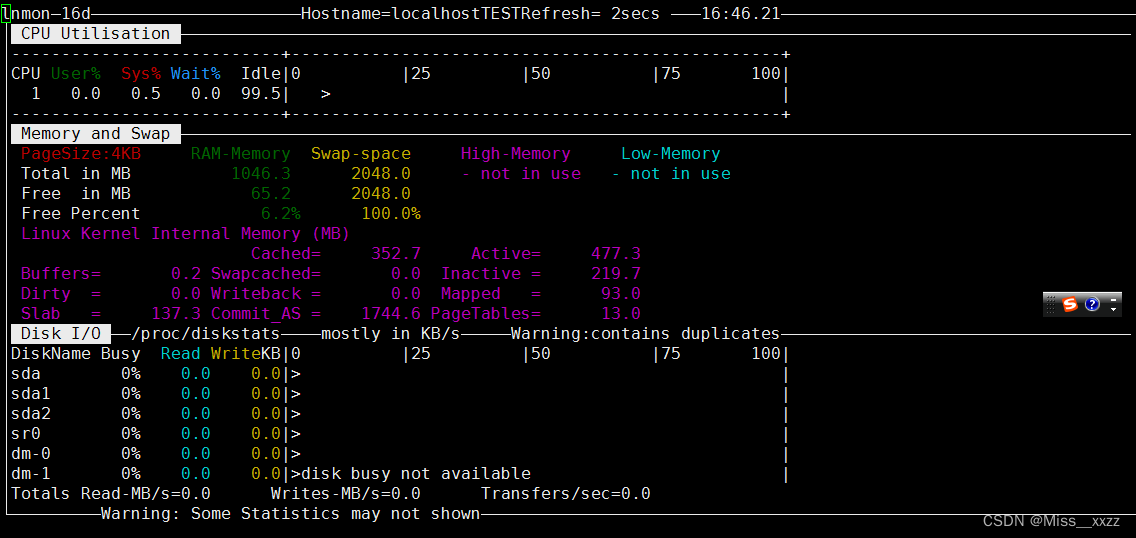Open the blue question mark help icon
This screenshot has height=538, width=1136.
pyautogui.click(x=1092, y=305)
